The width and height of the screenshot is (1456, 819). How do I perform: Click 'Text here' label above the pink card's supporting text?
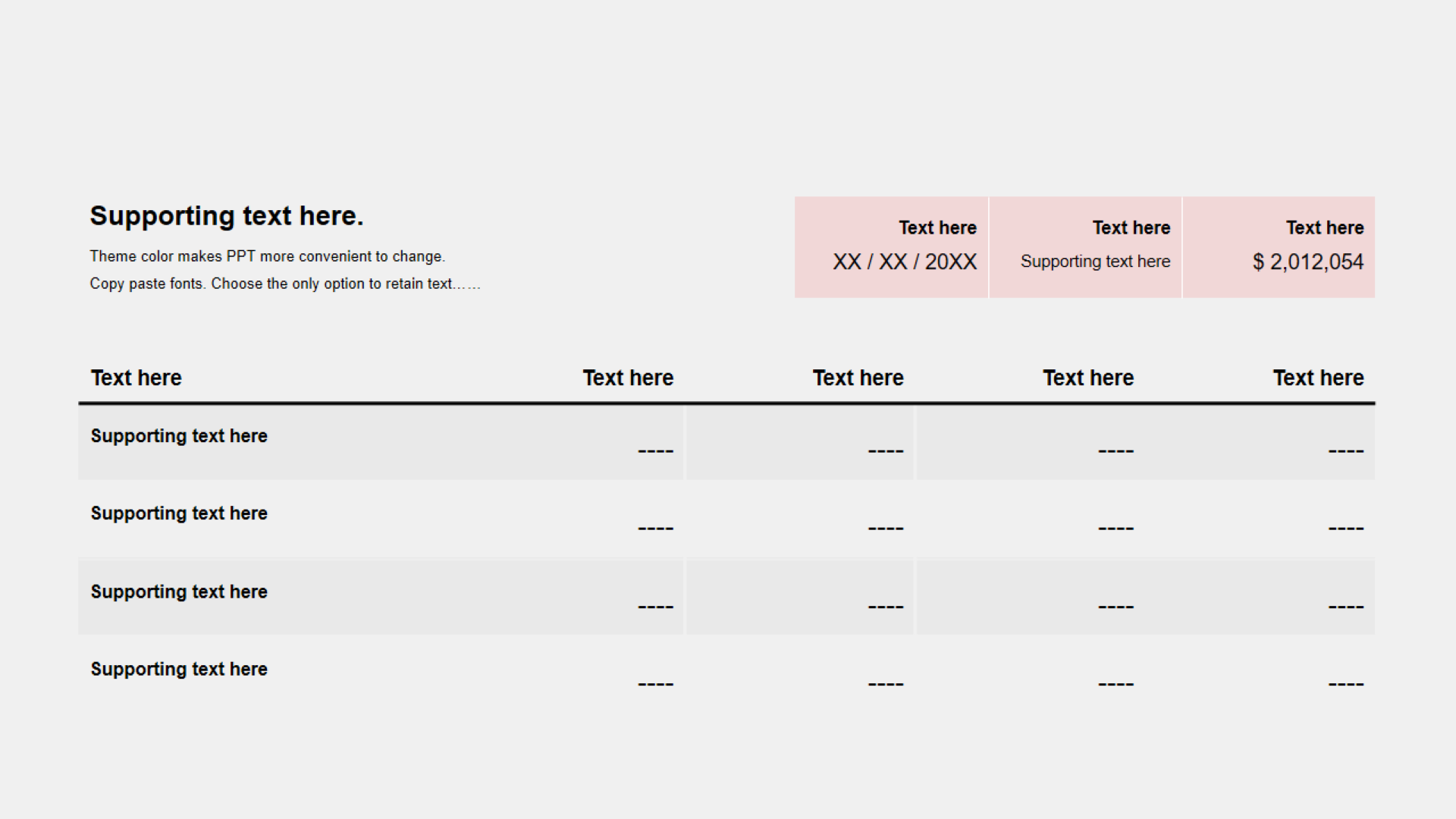coord(1131,227)
